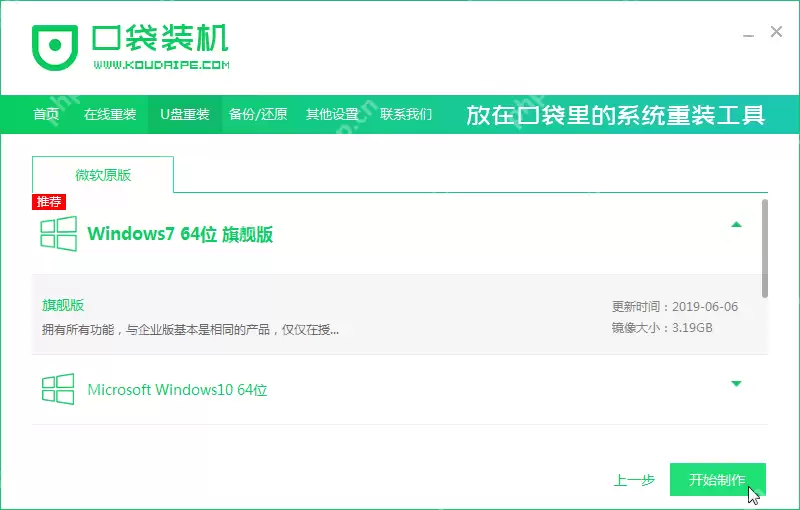Close the 口袋装机 window
The image size is (800, 510).
pyautogui.click(x=776, y=32)
